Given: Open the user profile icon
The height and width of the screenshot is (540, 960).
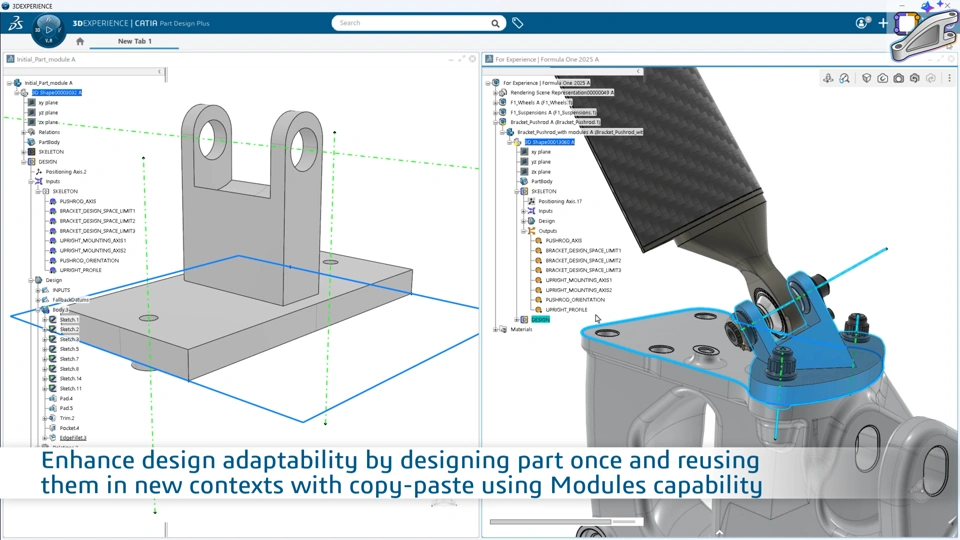Looking at the screenshot, I should [x=862, y=23].
